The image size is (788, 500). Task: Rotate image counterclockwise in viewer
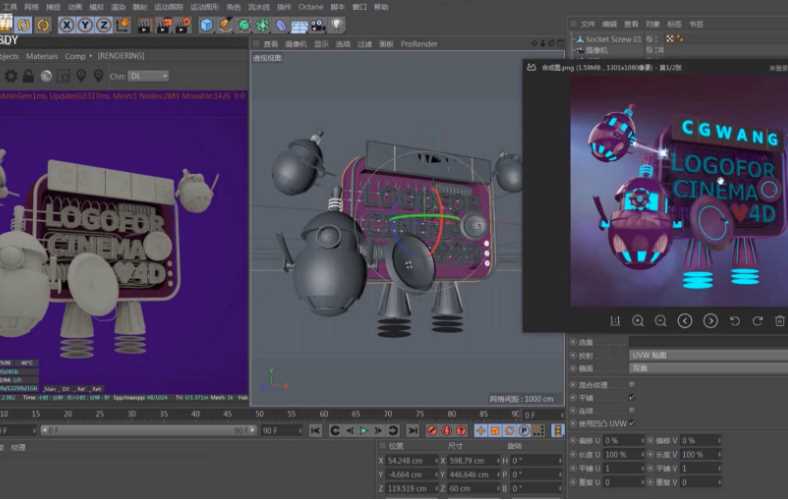pyautogui.click(x=734, y=321)
